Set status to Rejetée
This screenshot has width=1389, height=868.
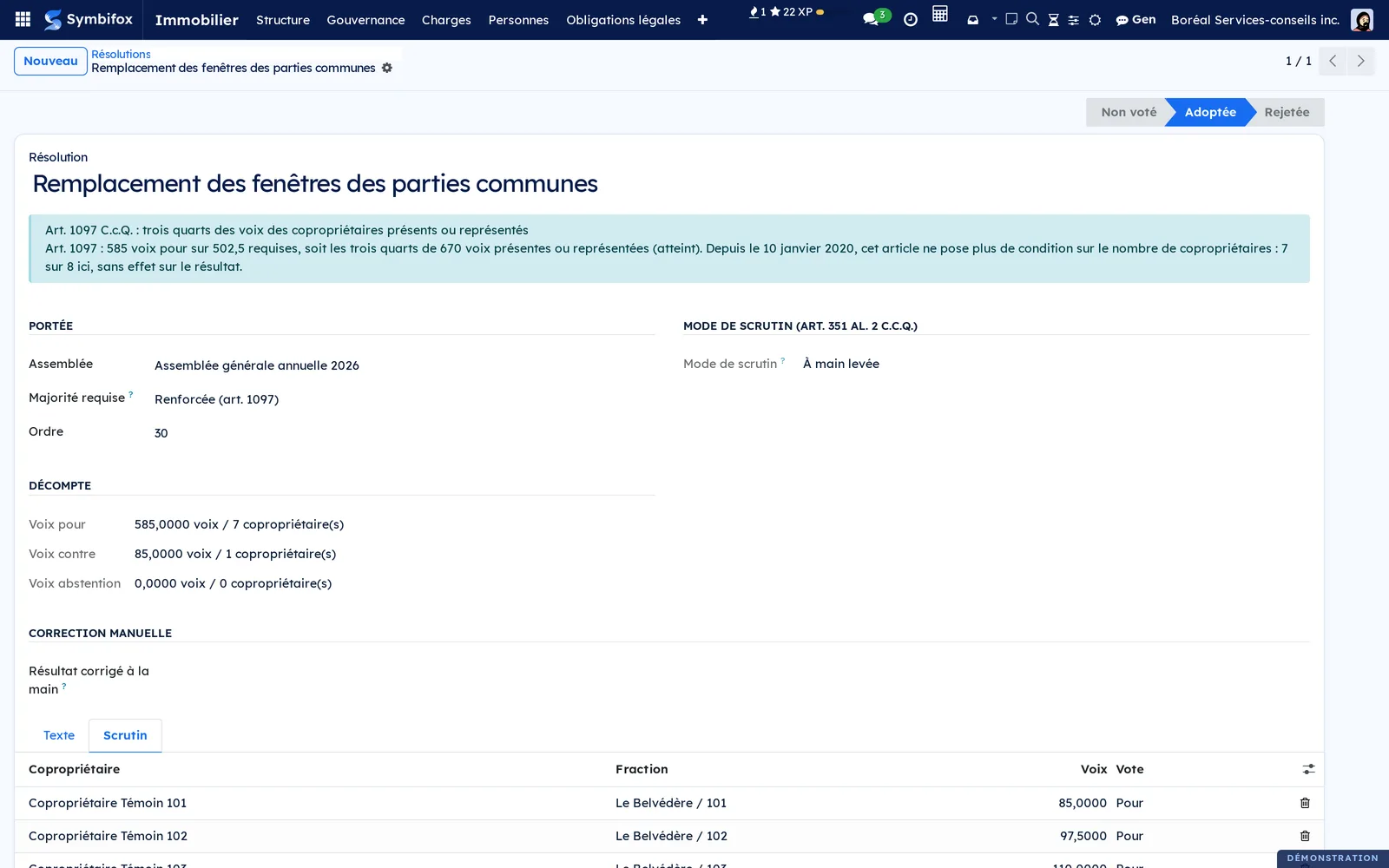[1287, 112]
